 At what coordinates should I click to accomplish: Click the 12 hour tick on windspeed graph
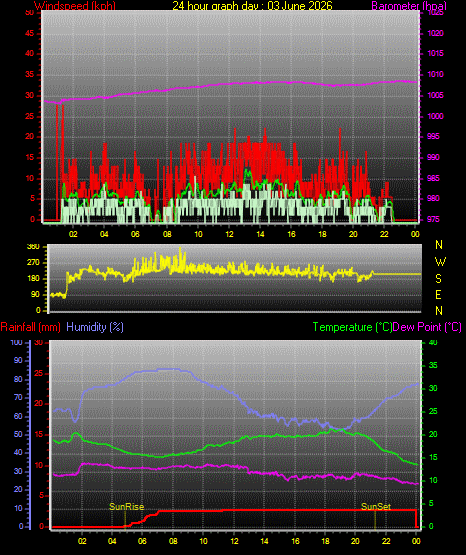tap(229, 234)
